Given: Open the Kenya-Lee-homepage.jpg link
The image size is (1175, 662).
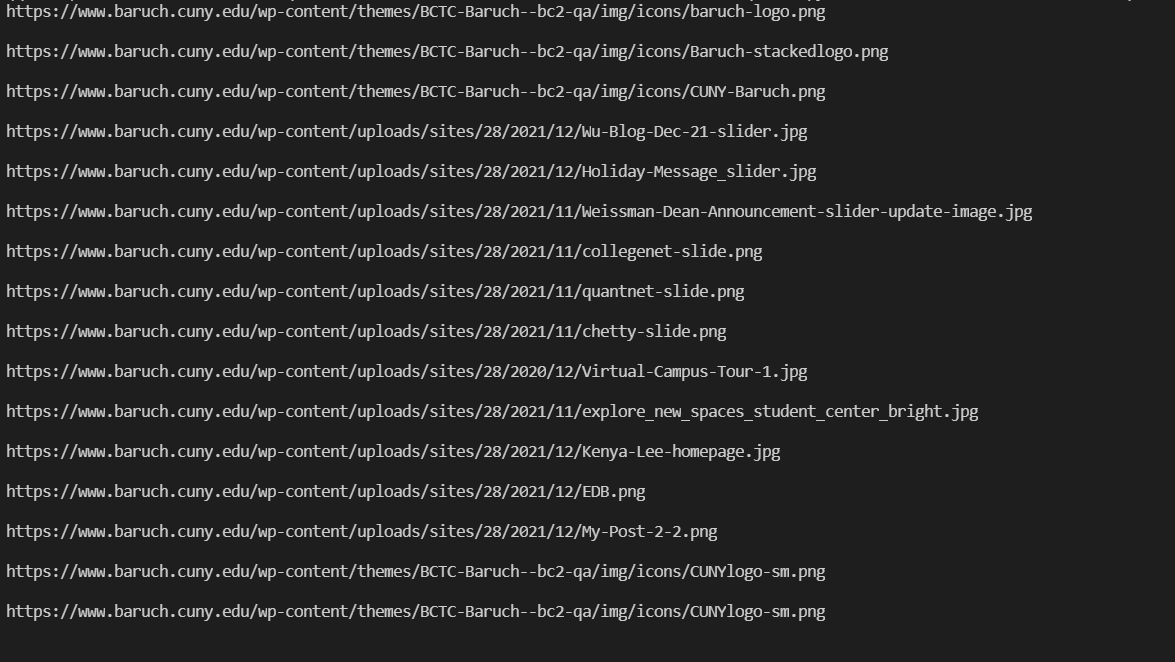Looking at the screenshot, I should [393, 452].
